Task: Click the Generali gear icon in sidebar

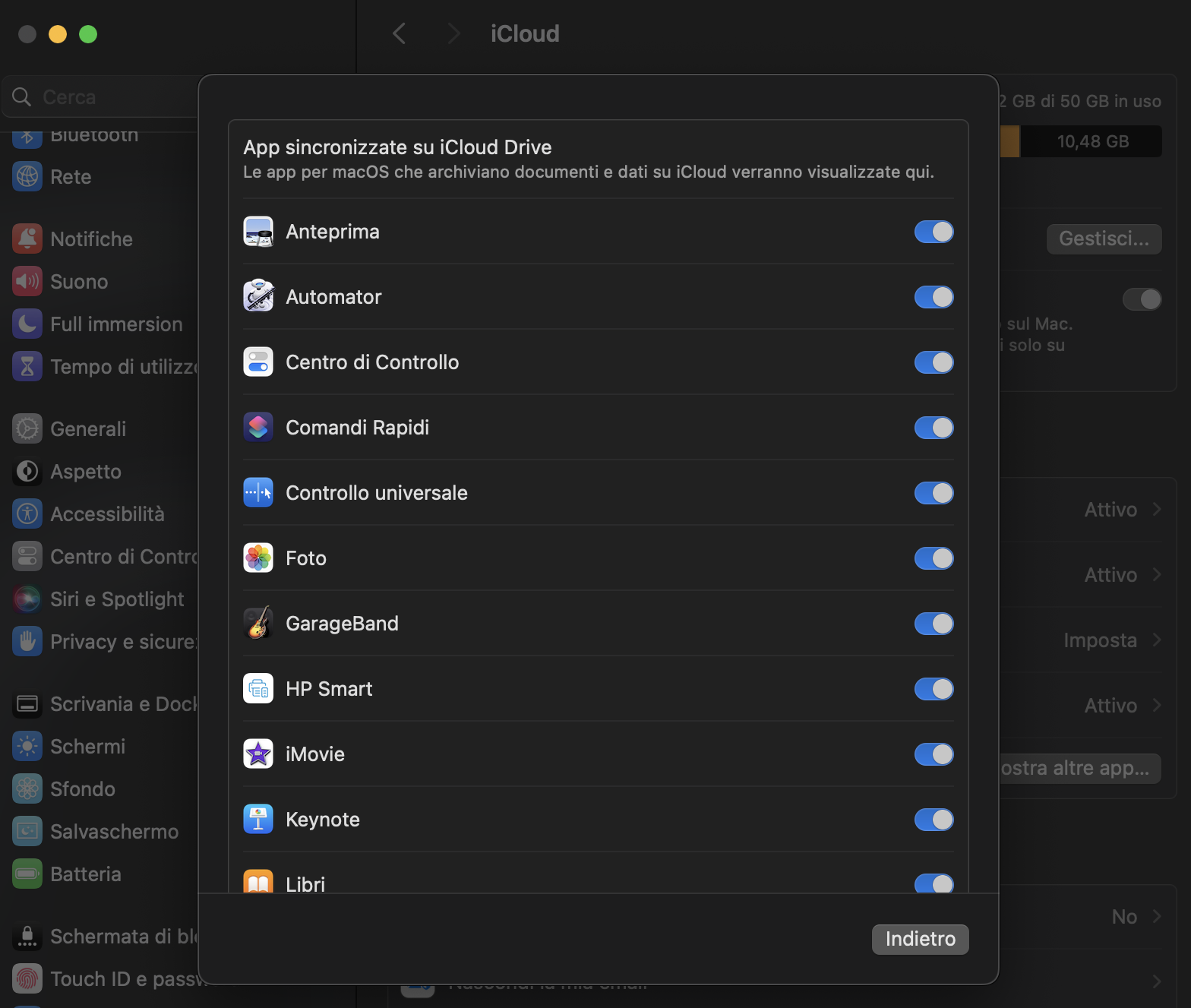Action: (27, 429)
